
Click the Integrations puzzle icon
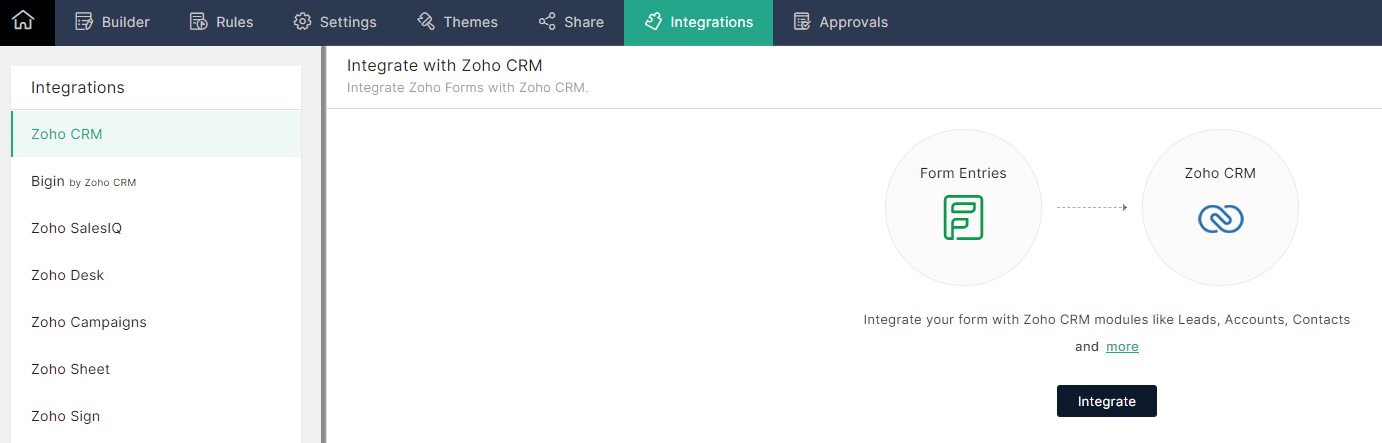653,22
